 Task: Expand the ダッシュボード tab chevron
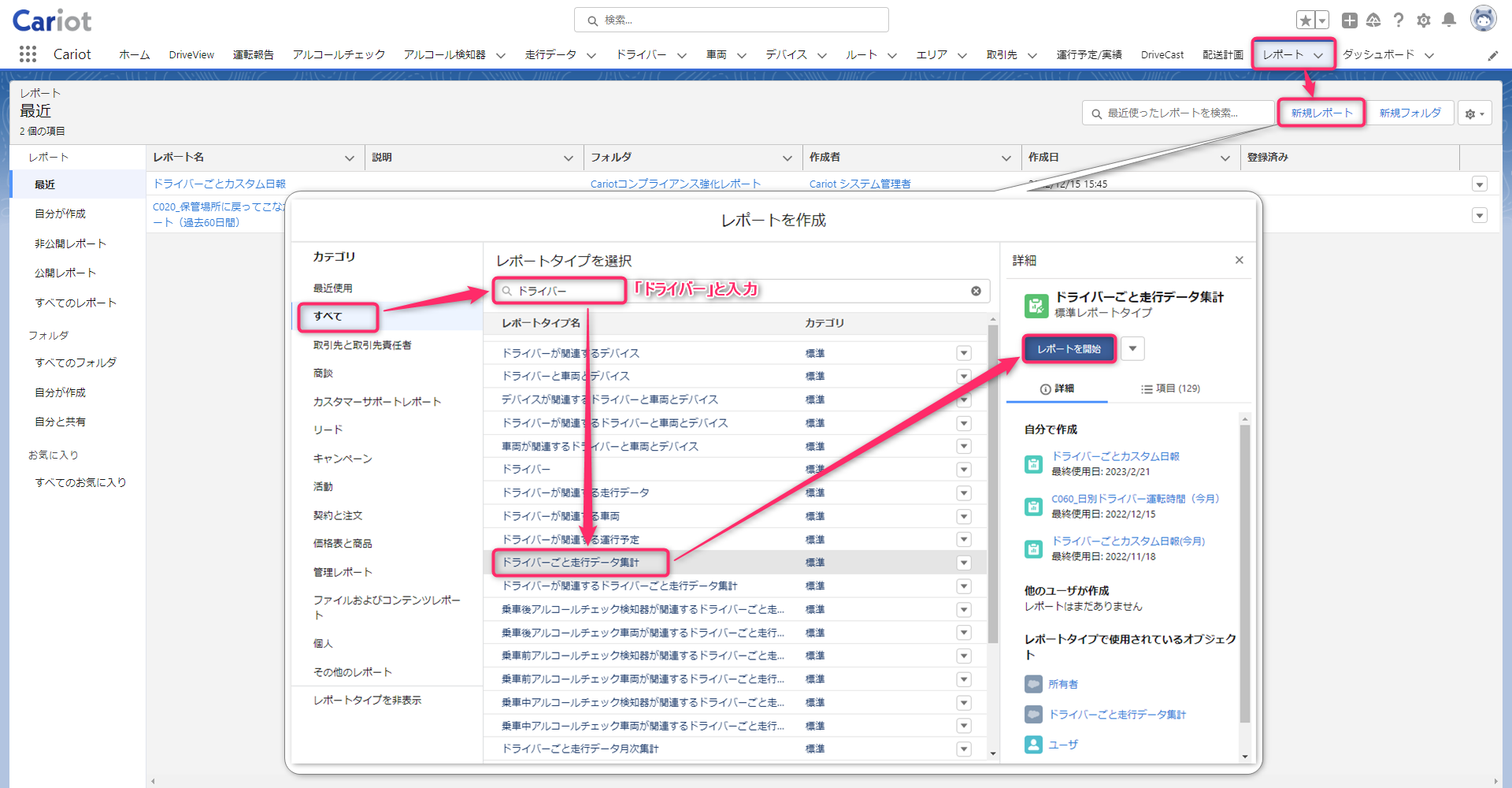pyautogui.click(x=1429, y=55)
